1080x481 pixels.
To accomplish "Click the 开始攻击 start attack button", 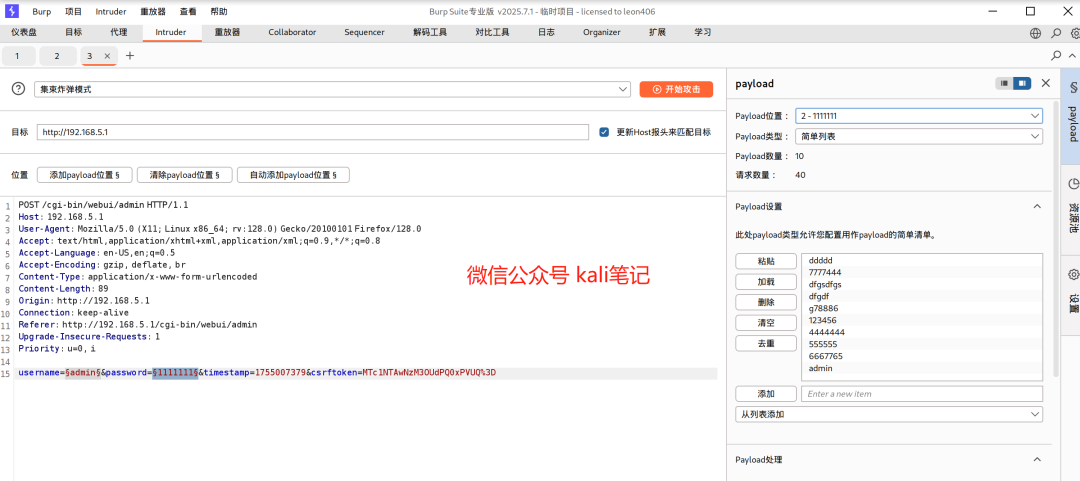I will (676, 90).
